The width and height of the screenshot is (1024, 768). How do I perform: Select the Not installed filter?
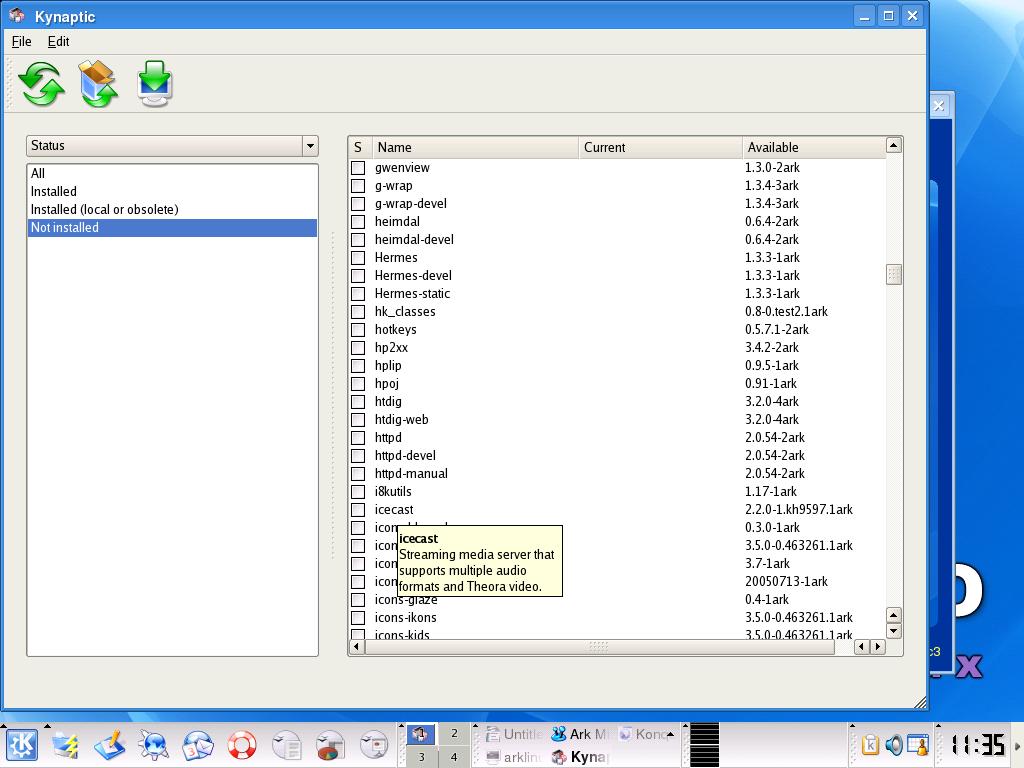coord(172,228)
